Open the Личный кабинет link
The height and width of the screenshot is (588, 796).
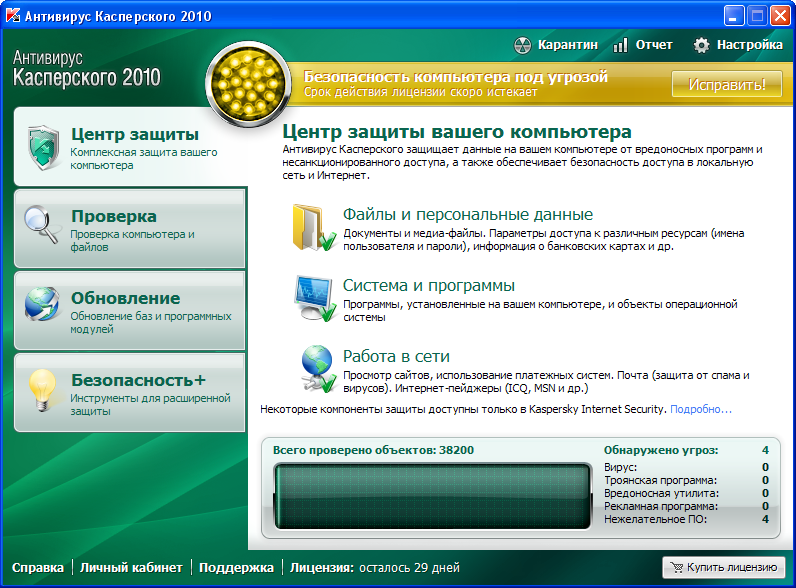pyautogui.click(x=131, y=568)
